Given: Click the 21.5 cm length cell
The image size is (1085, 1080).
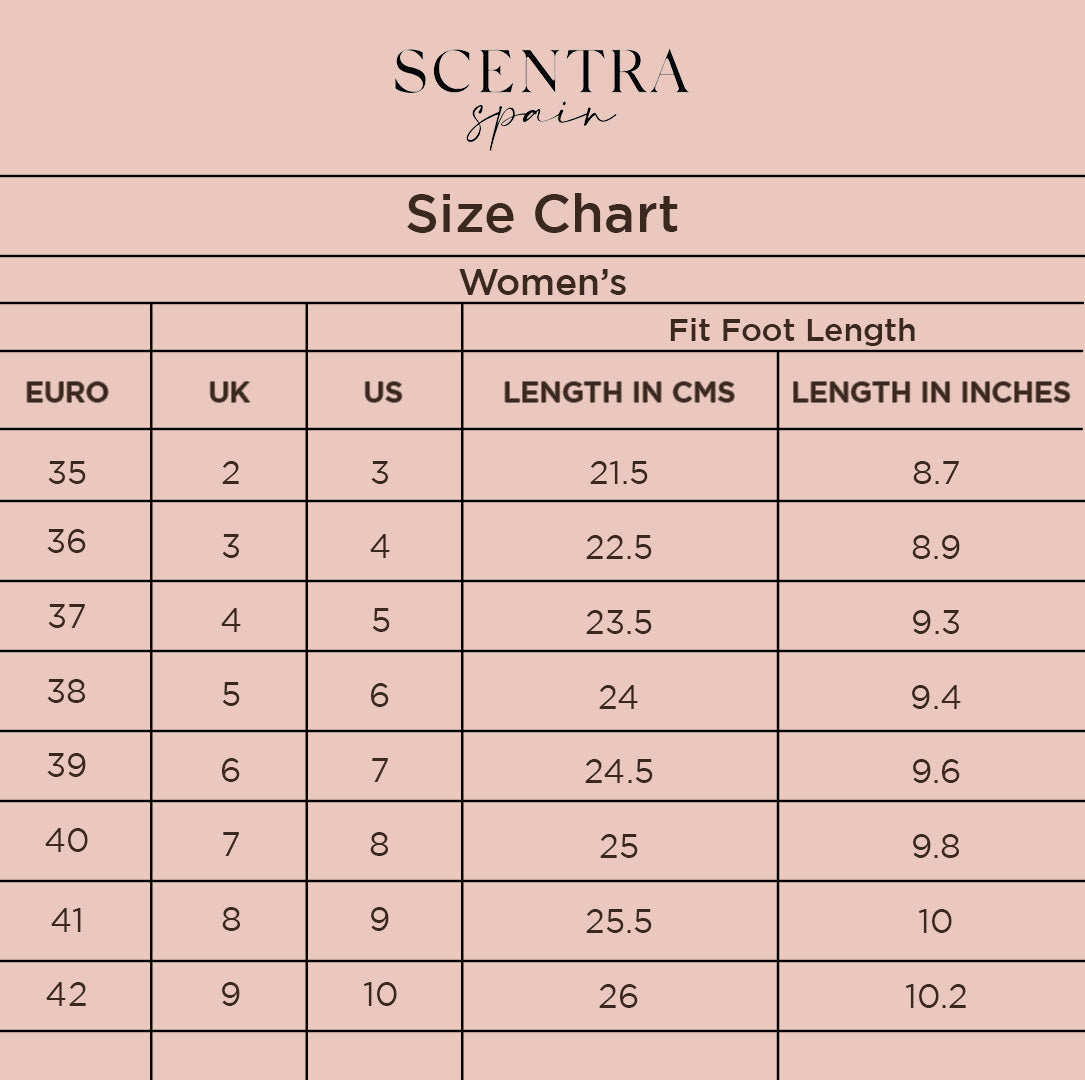Looking at the screenshot, I should (x=619, y=472).
